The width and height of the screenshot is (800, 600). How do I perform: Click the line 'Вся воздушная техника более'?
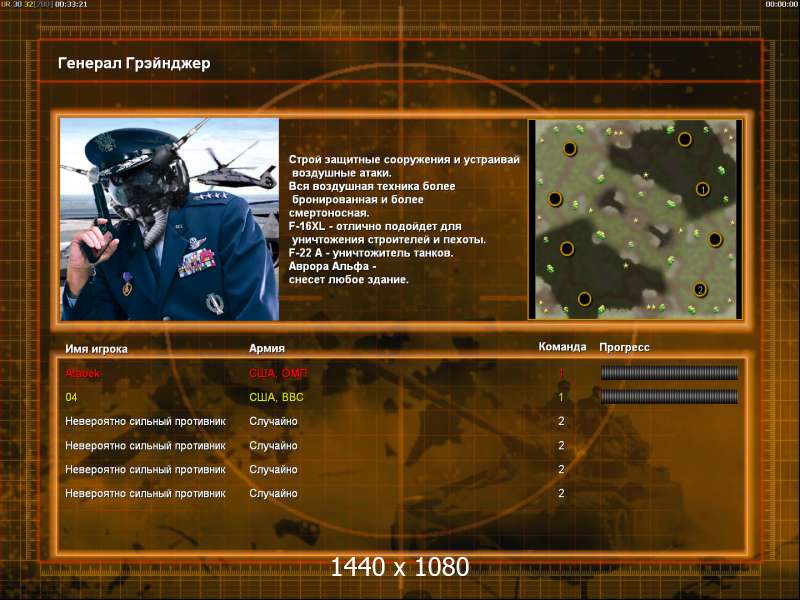372,186
